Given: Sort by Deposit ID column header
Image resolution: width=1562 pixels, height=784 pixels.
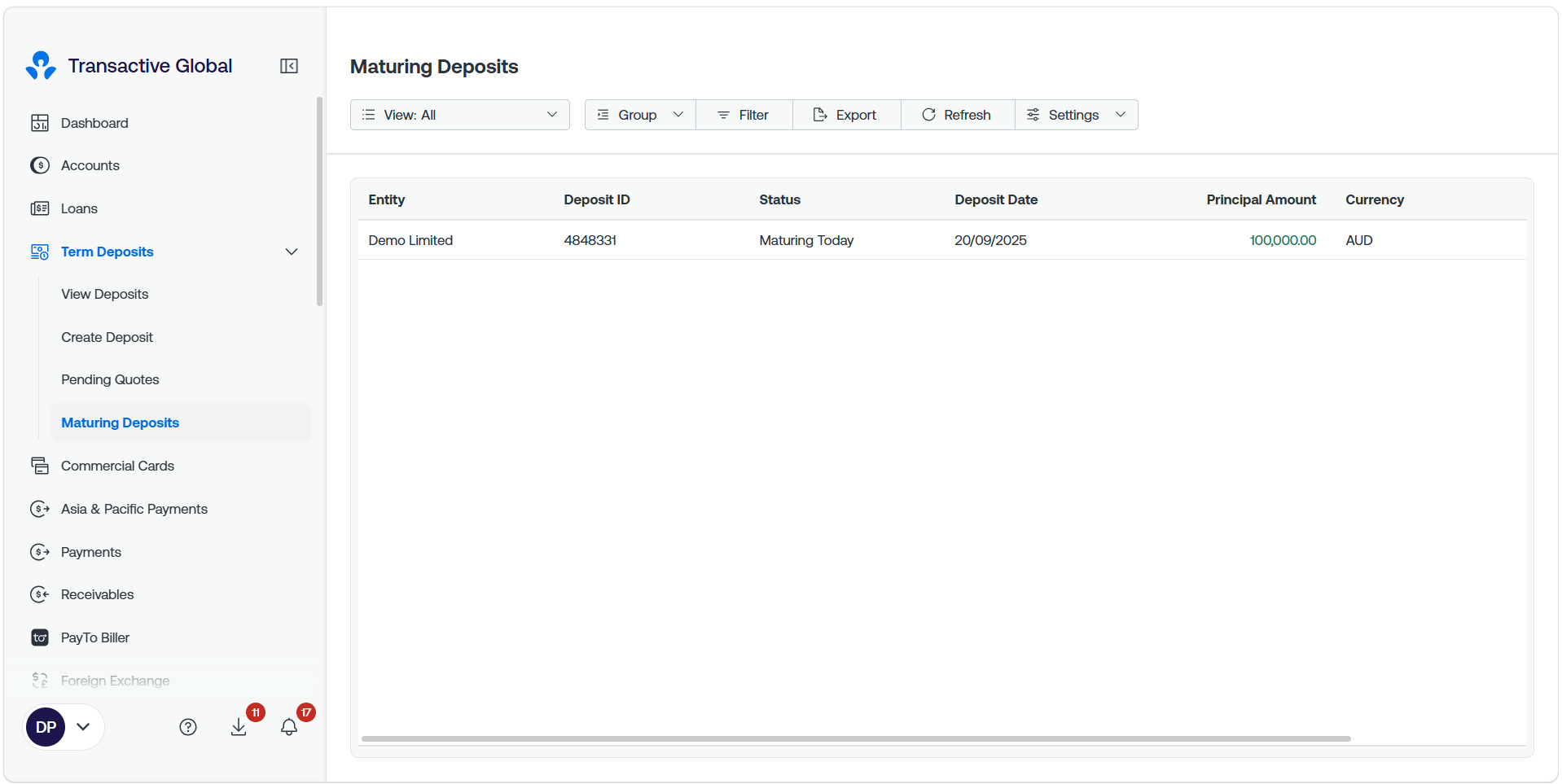Looking at the screenshot, I should coord(596,199).
